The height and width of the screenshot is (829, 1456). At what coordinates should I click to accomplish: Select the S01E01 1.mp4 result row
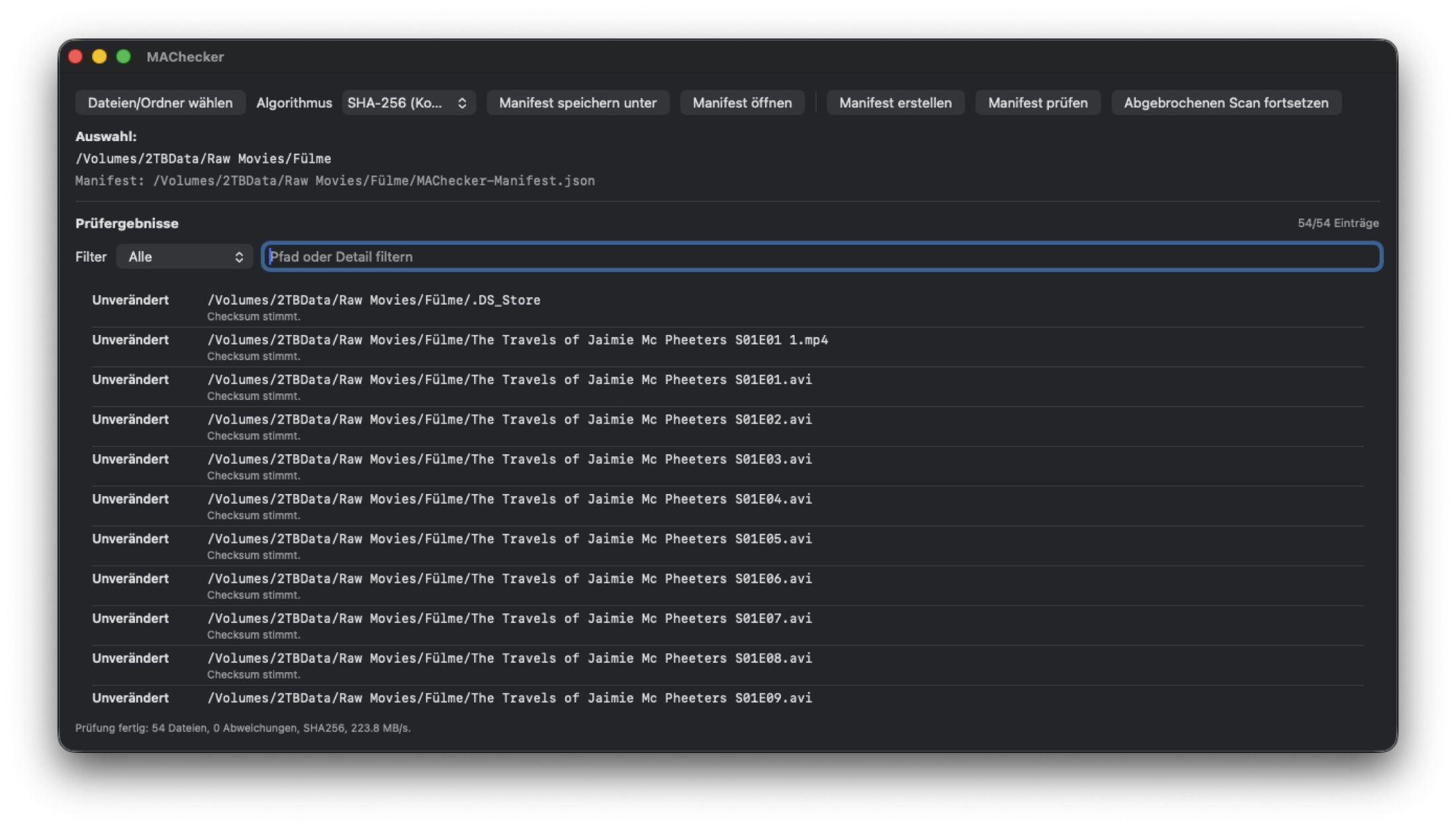click(x=727, y=347)
